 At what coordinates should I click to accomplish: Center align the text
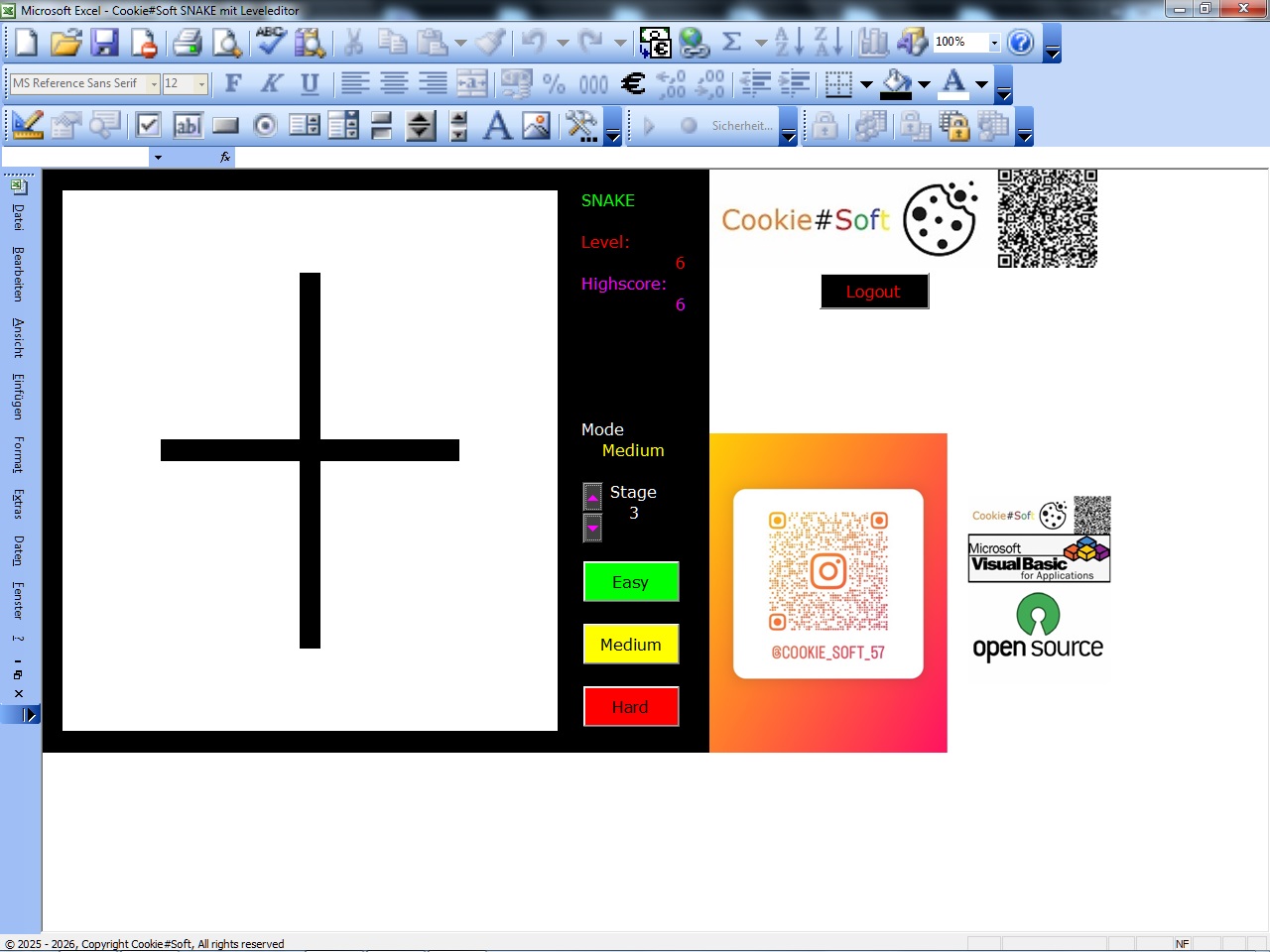click(x=394, y=83)
